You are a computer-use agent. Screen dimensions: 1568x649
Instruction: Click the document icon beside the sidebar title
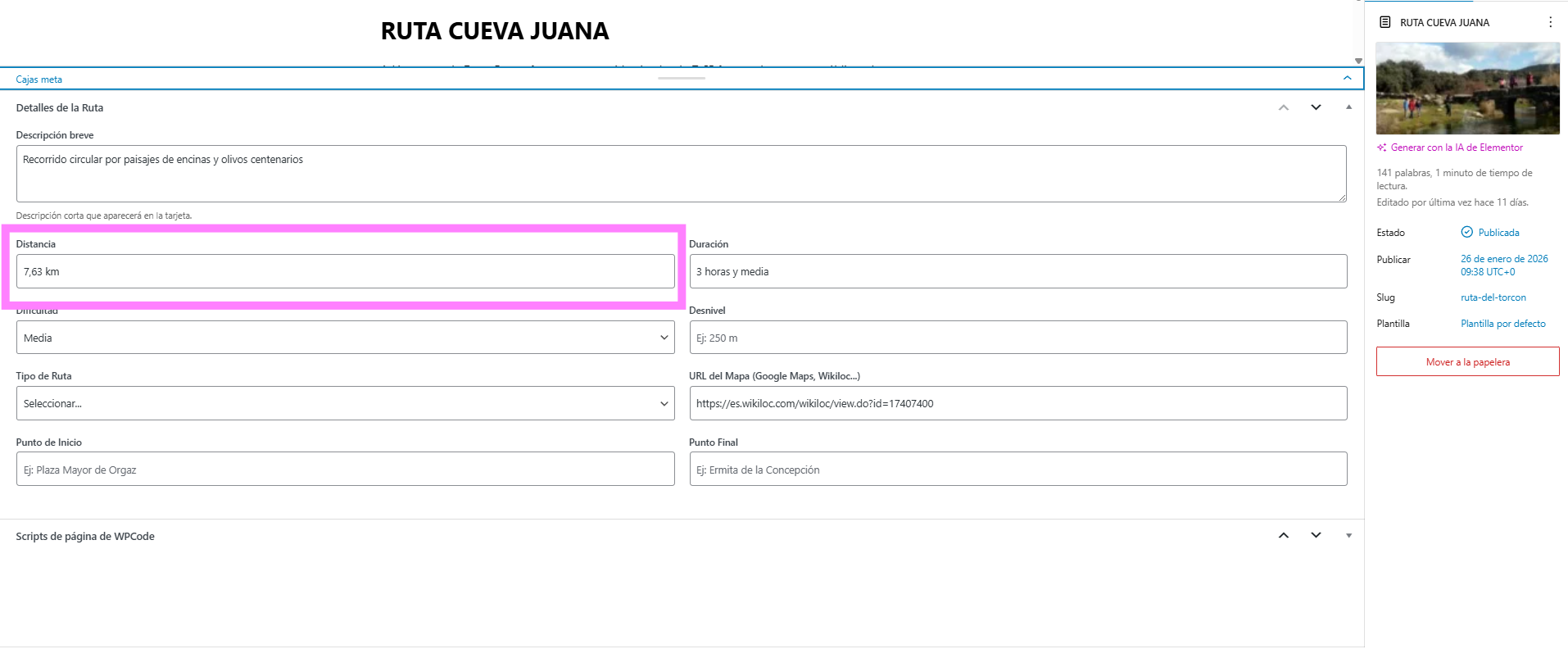click(1384, 22)
